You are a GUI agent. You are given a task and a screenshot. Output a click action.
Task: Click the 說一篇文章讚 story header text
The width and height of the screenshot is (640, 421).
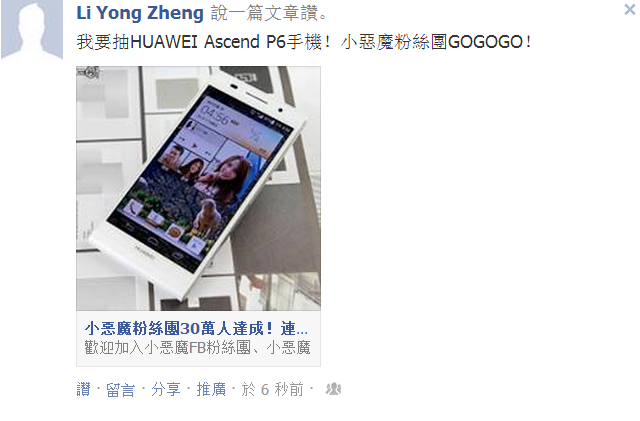tap(269, 13)
